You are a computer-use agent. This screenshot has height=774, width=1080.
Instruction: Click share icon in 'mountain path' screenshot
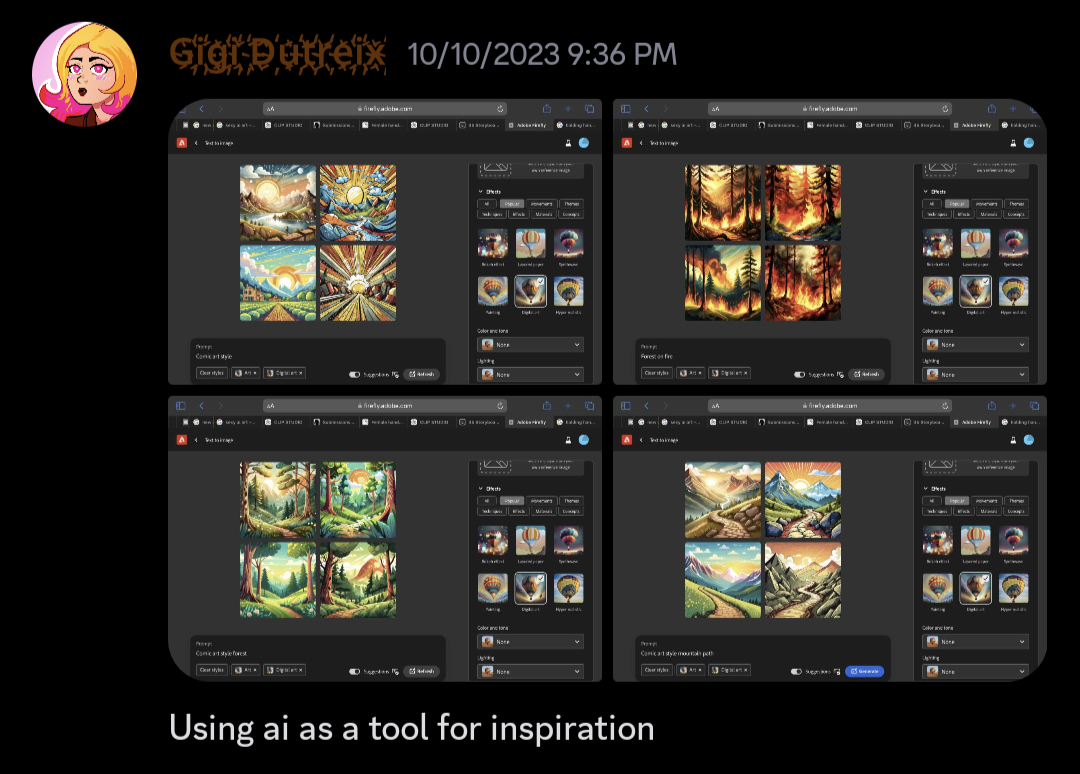pos(992,406)
